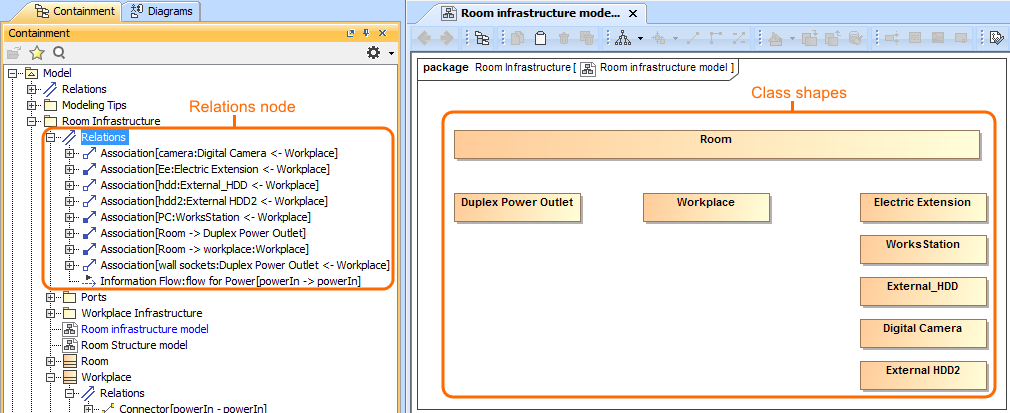Click the quick diagram layout icon

pyautogui.click(x=623, y=39)
